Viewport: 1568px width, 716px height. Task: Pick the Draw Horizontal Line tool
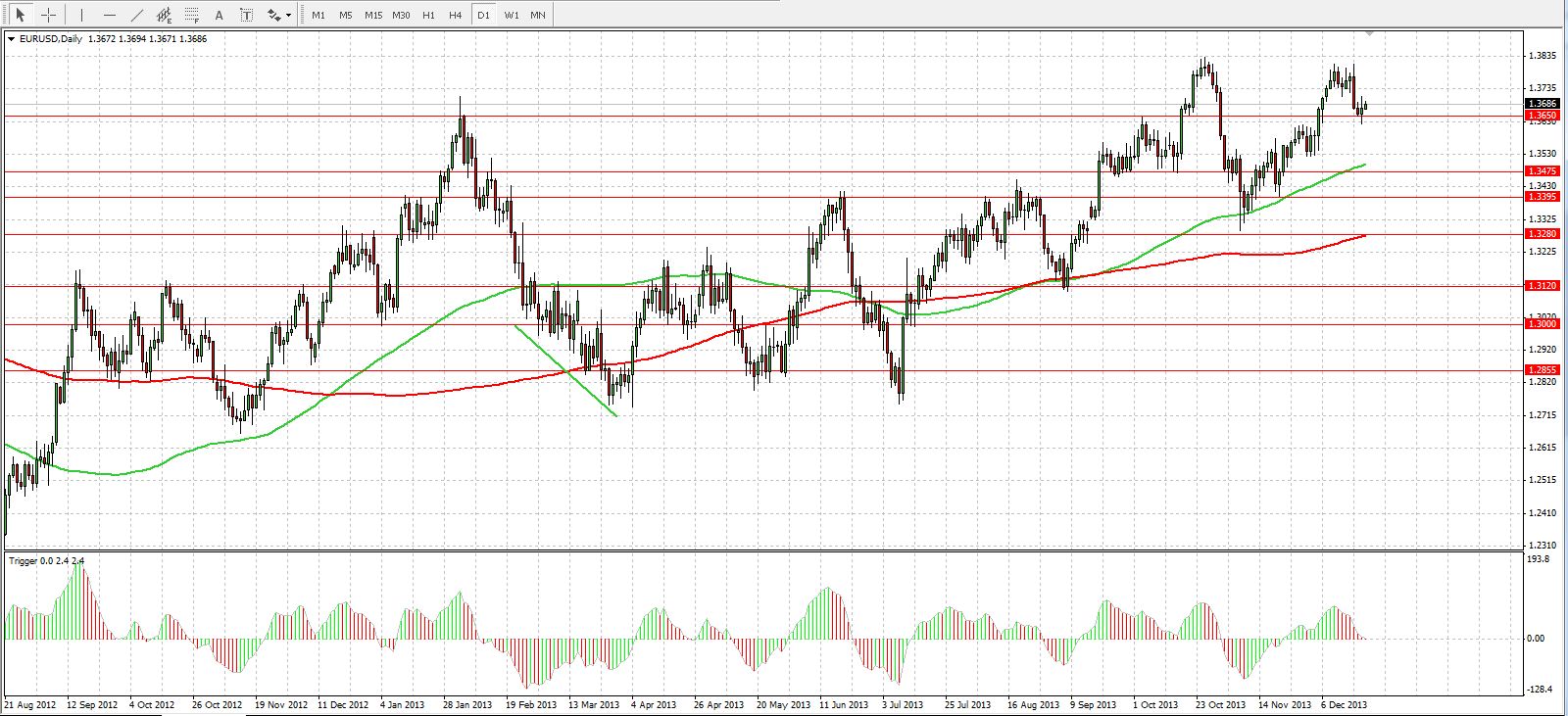(109, 15)
